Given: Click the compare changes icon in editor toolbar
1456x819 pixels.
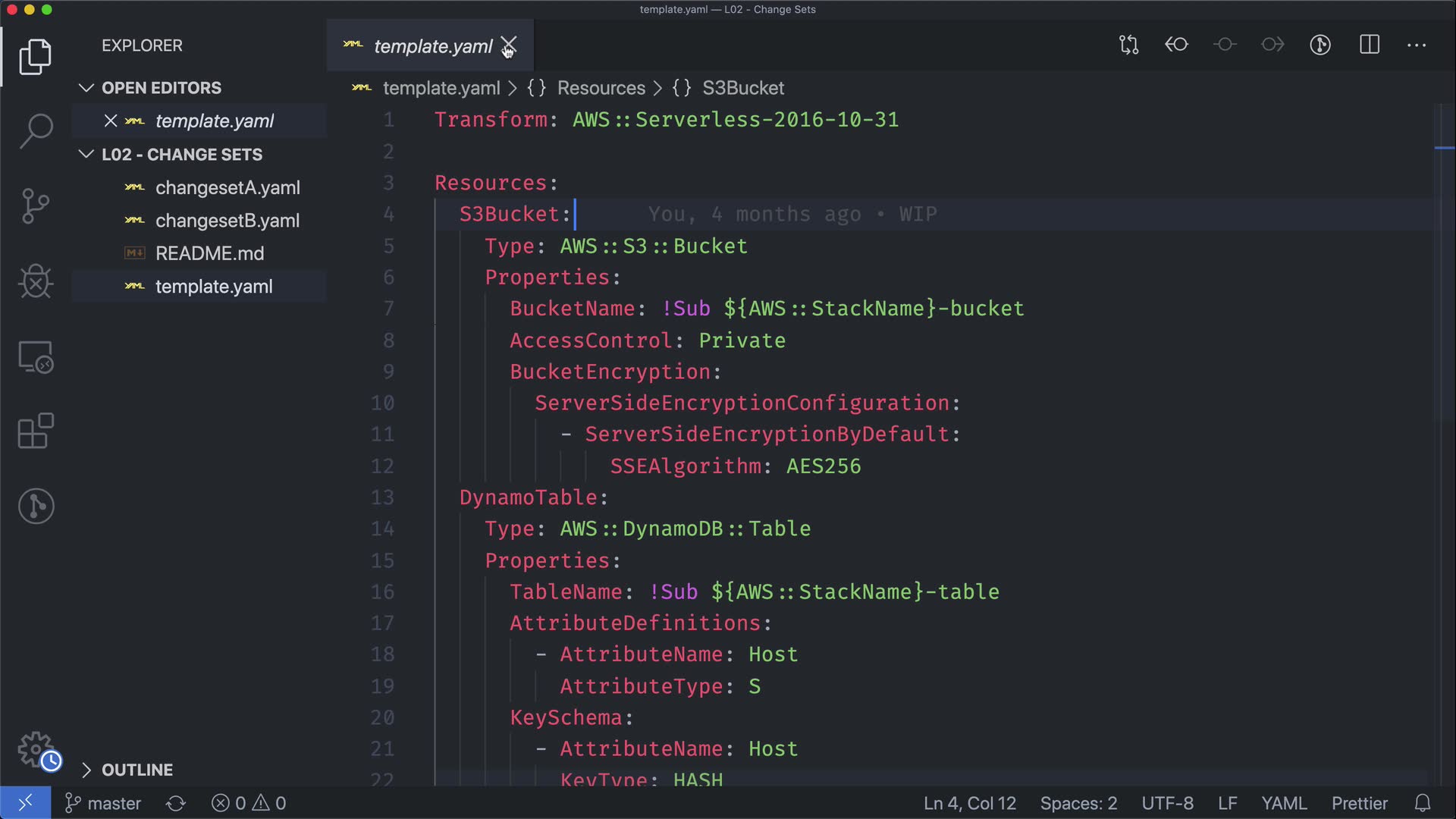Looking at the screenshot, I should coord(1128,45).
